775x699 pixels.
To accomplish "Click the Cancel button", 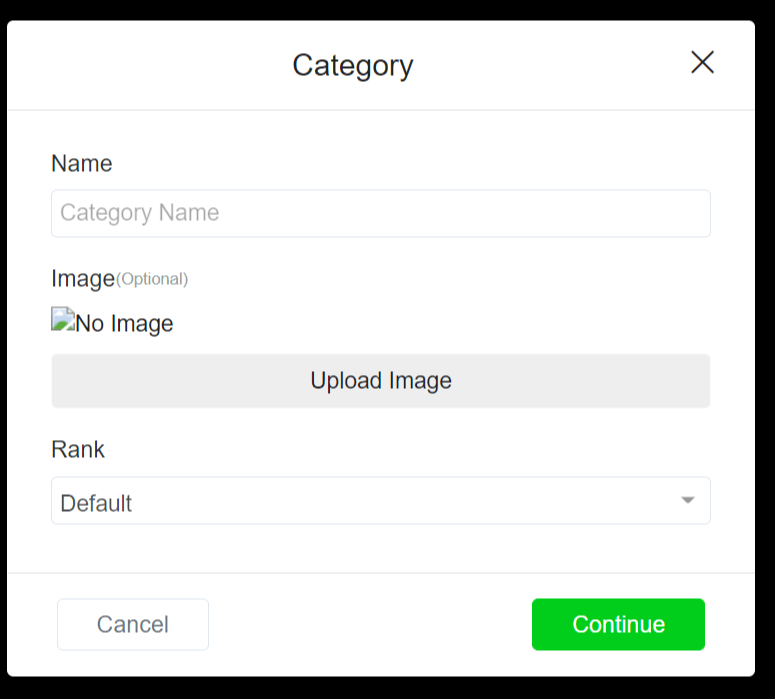I will click(x=133, y=624).
